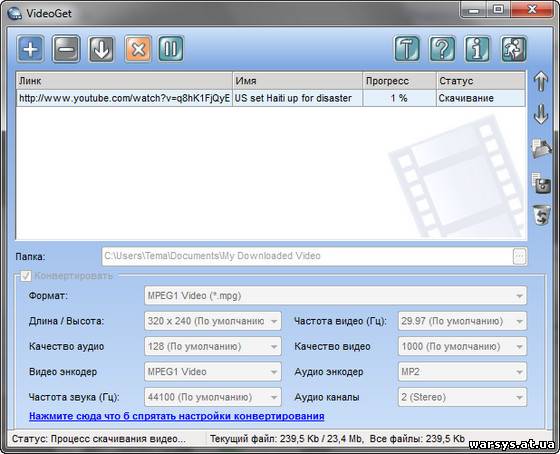Open the Качество видео dropdown
This screenshot has height=454, width=560.
462,346
